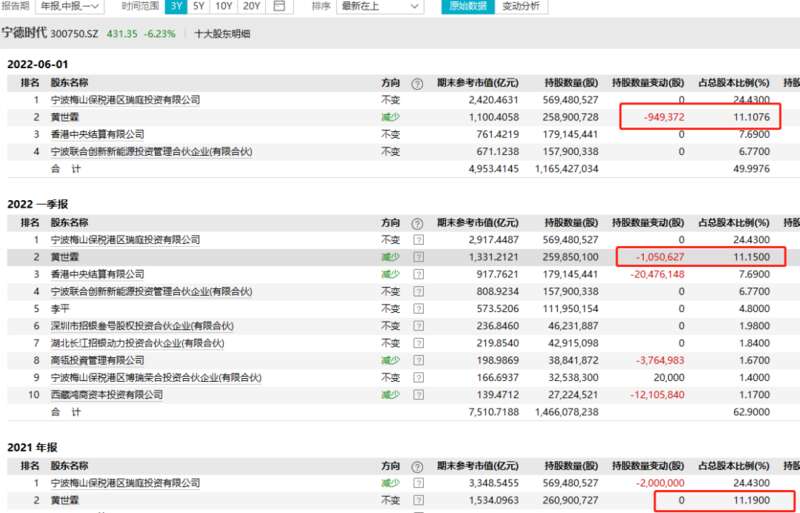Open 宁波梅山保税港区瑞庭投资有限公司 in 2022-06-01 table
The height and width of the screenshot is (513, 800).
click(125, 100)
